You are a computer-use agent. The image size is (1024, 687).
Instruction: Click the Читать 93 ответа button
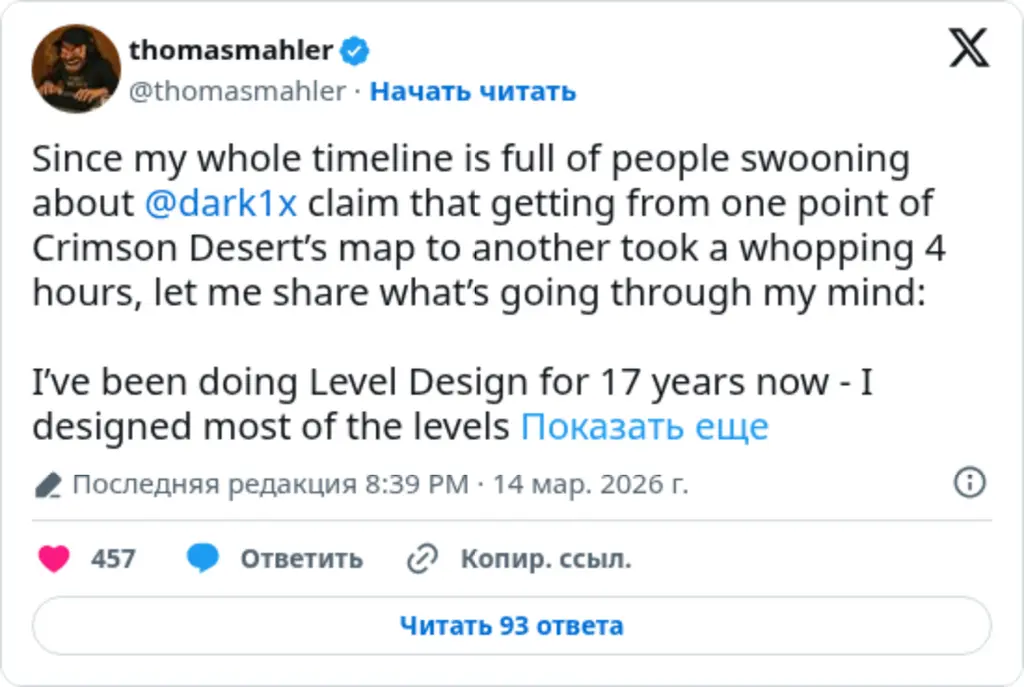coord(511,624)
